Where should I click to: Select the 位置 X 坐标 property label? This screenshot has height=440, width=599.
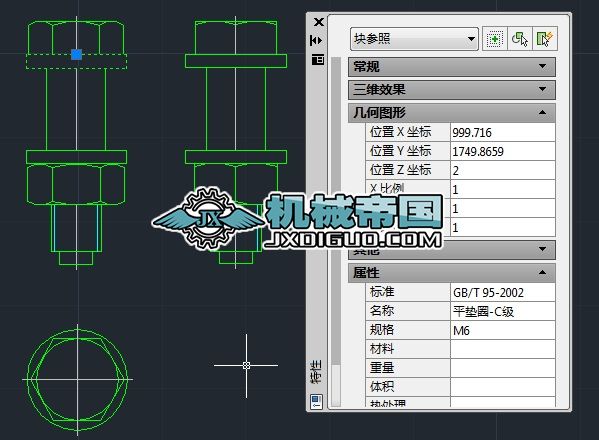tap(408, 133)
